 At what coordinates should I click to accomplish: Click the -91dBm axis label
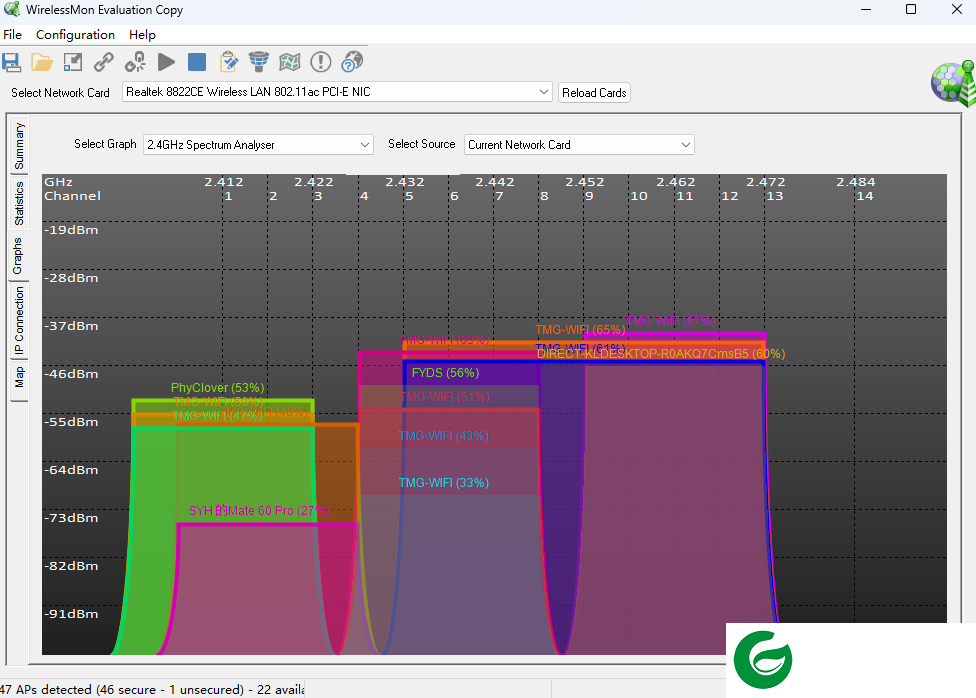tap(71, 614)
